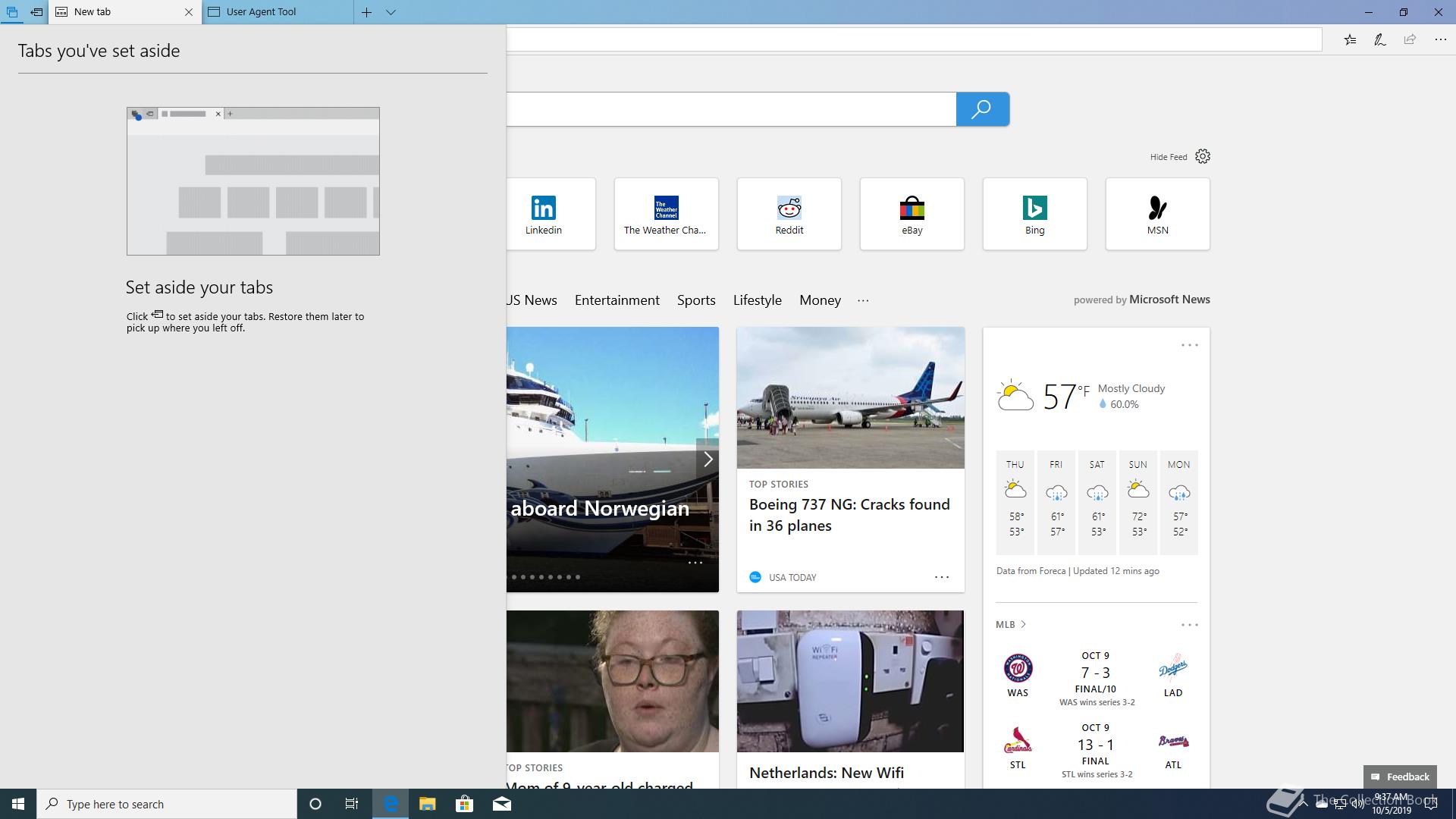The height and width of the screenshot is (819, 1456).
Task: Click the Boeing airplane story image
Action: click(x=850, y=397)
